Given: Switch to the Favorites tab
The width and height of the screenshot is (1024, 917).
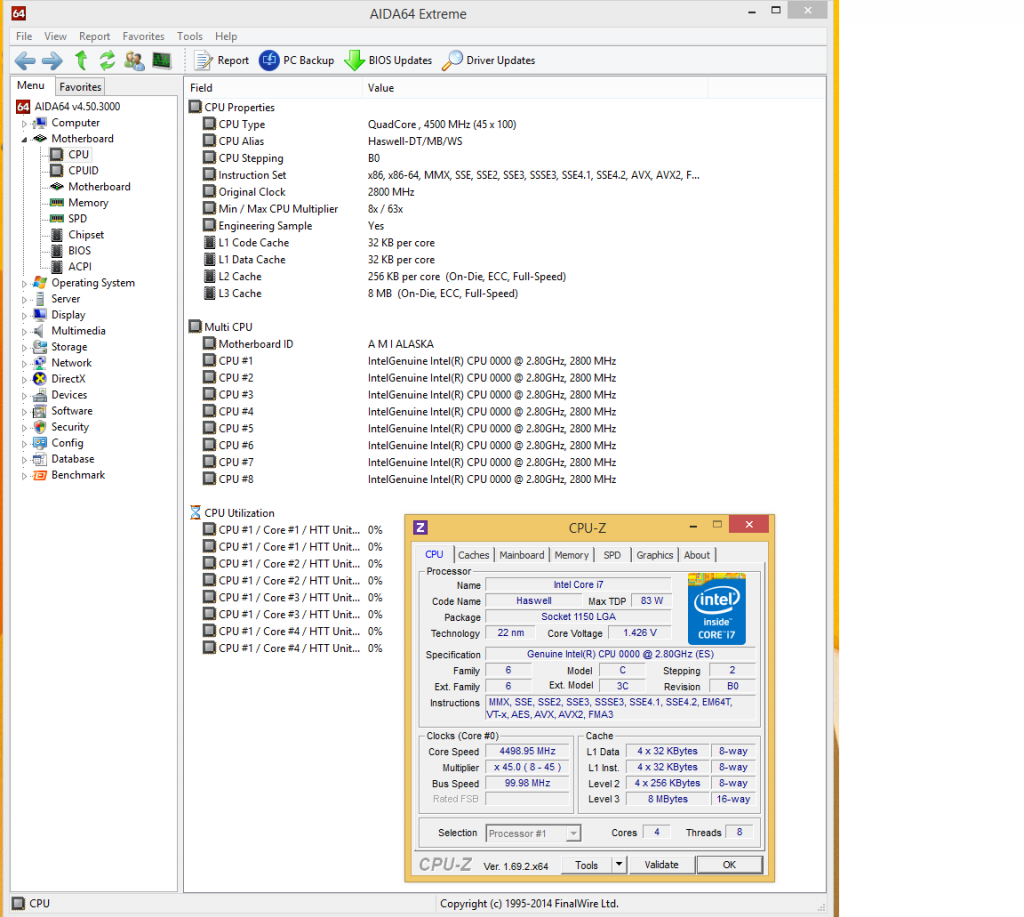Looking at the screenshot, I should point(79,87).
